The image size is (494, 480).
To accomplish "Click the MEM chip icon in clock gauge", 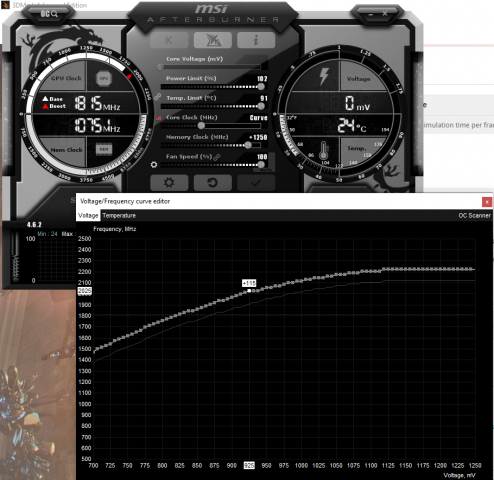I will coord(104,149).
